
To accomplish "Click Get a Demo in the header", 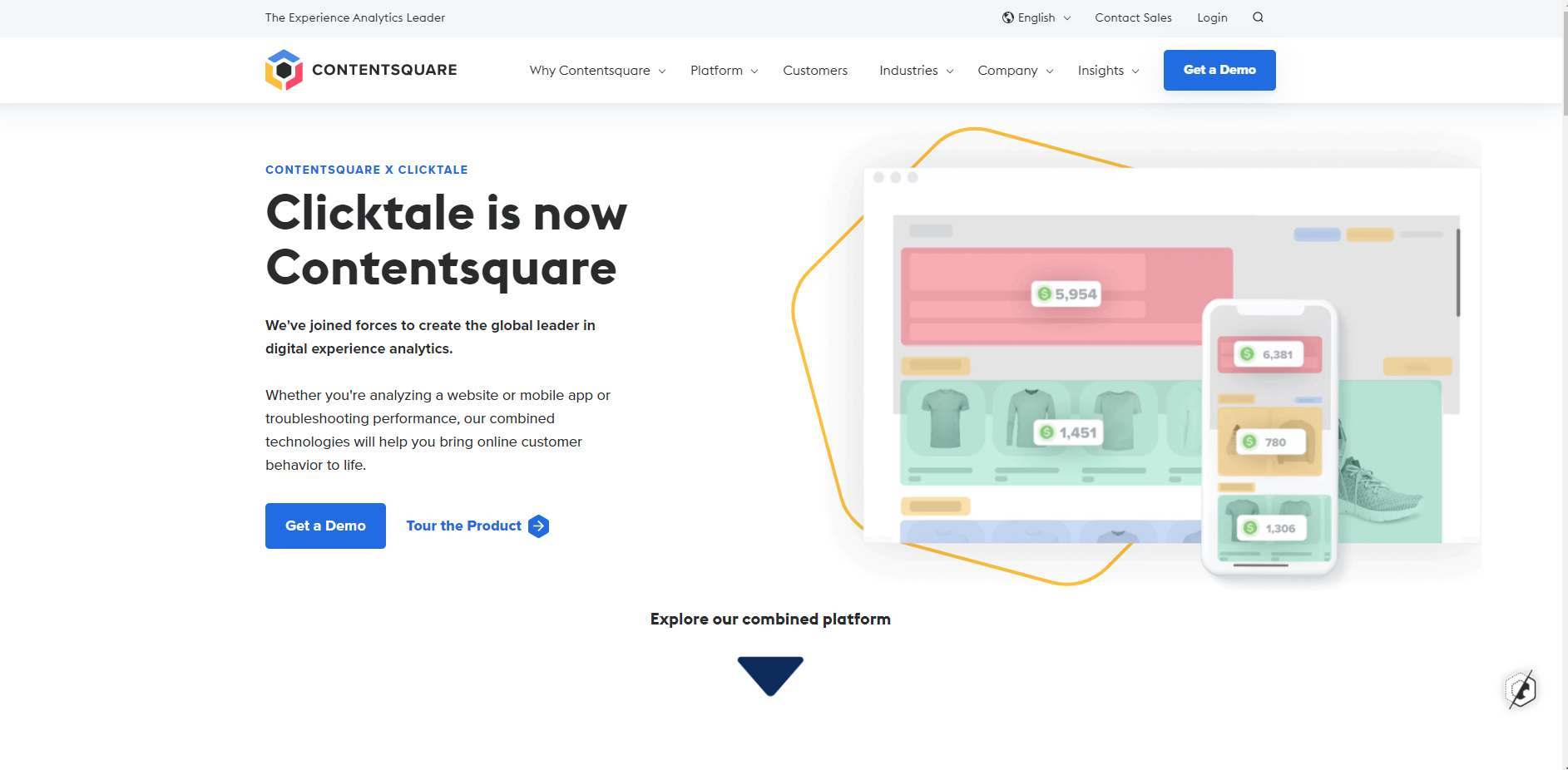I will (1219, 70).
